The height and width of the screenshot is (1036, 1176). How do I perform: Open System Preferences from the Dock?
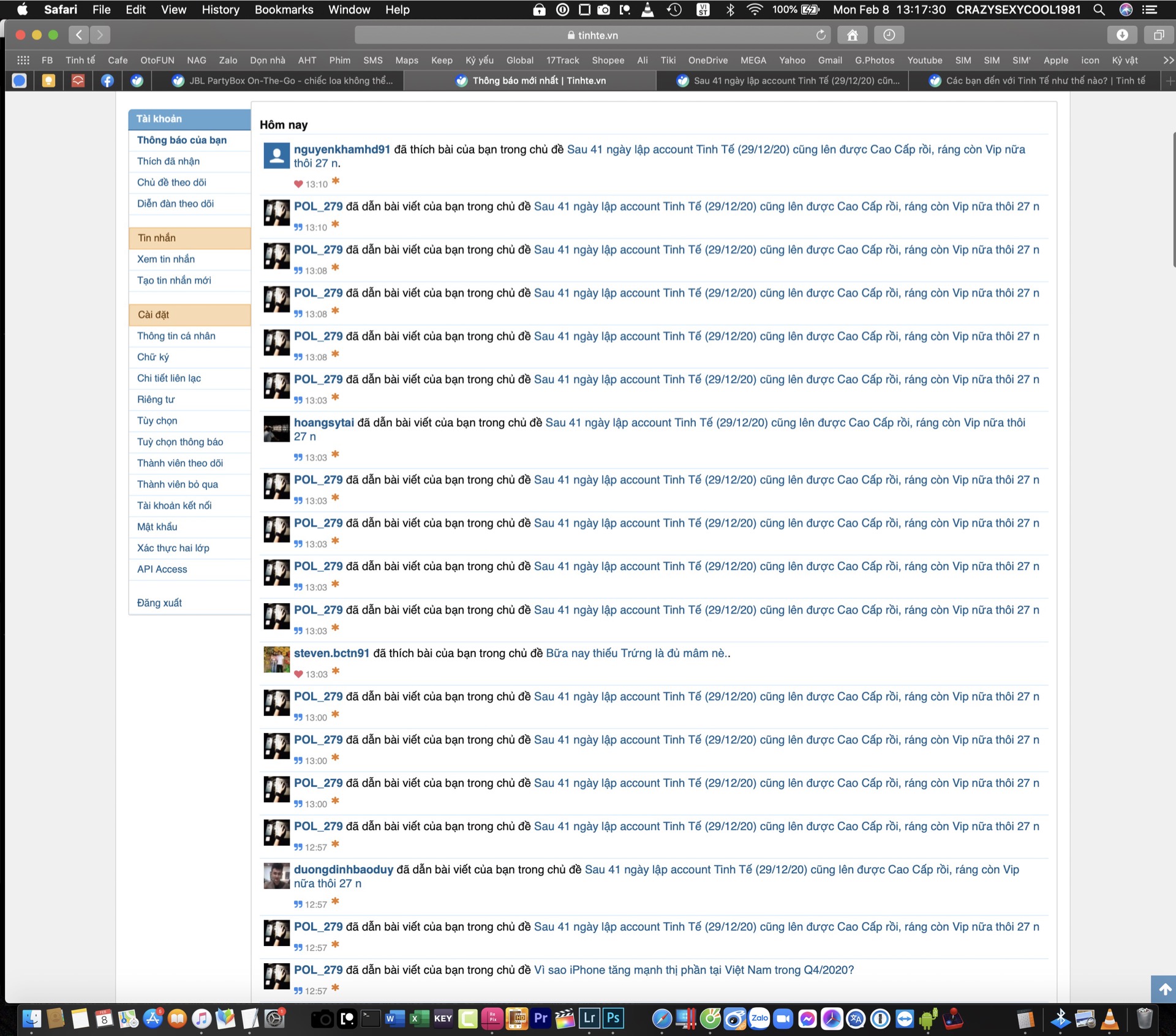point(275,1019)
